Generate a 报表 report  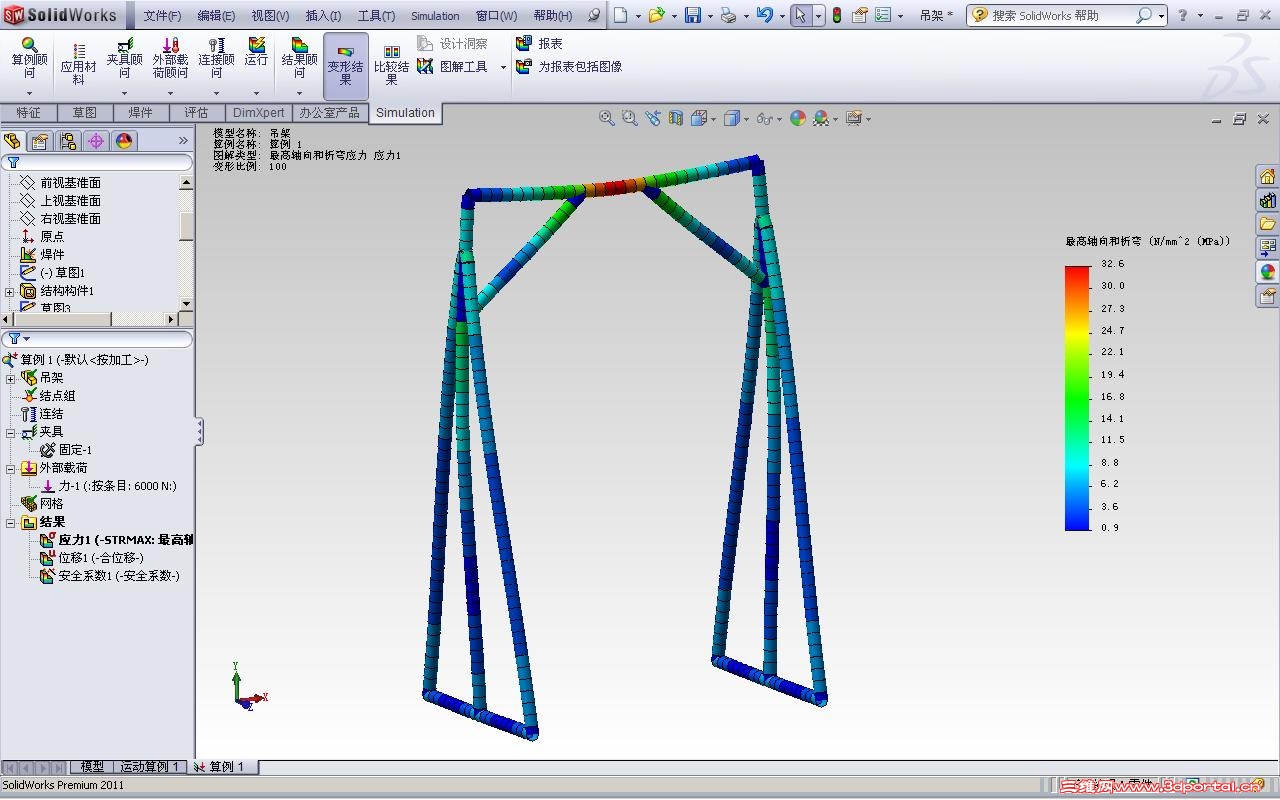pyautogui.click(x=539, y=44)
